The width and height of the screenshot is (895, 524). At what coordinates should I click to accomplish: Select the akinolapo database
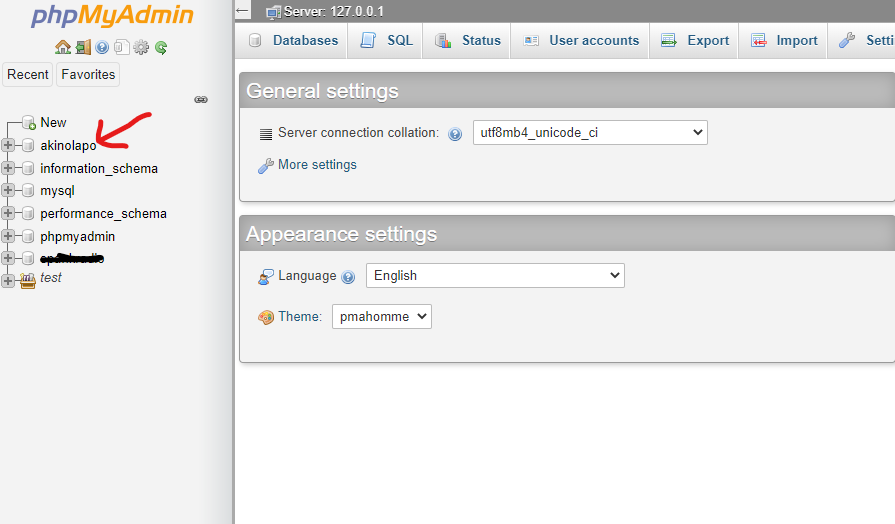[x=68, y=146]
